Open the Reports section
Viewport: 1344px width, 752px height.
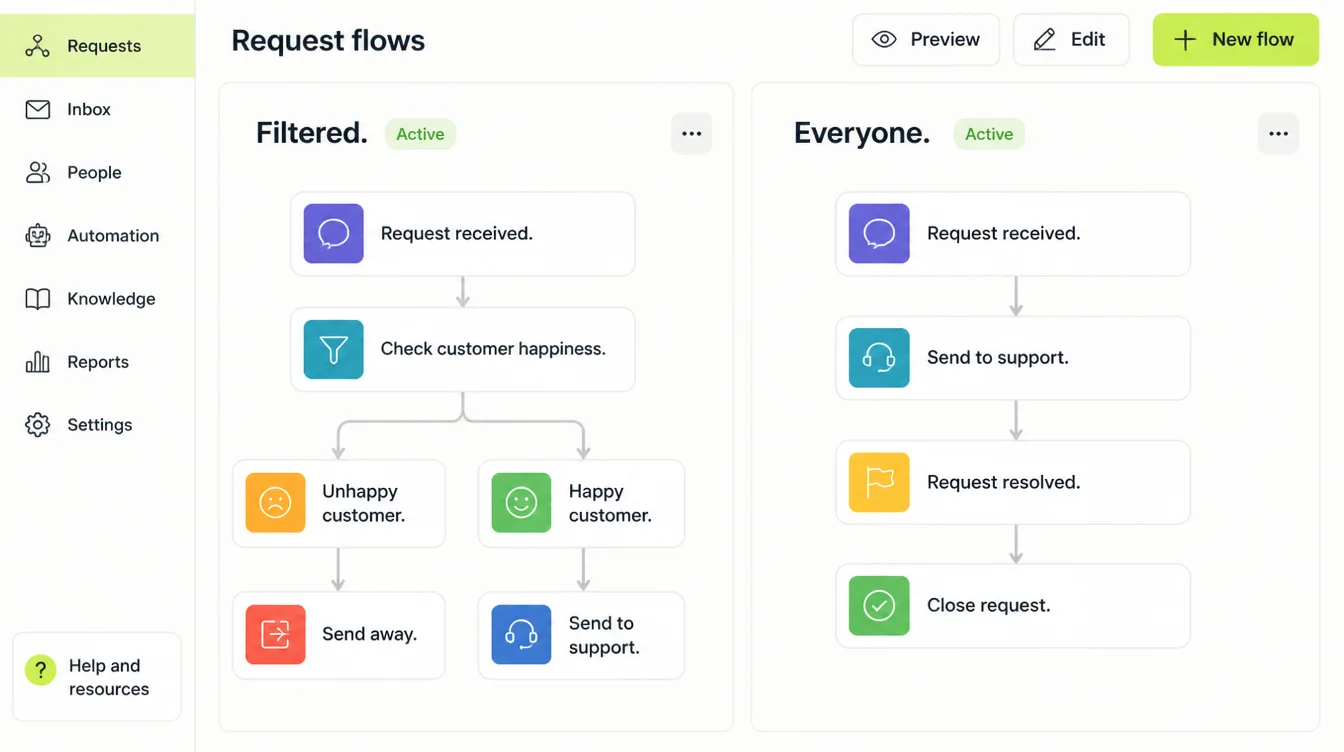pos(97,361)
